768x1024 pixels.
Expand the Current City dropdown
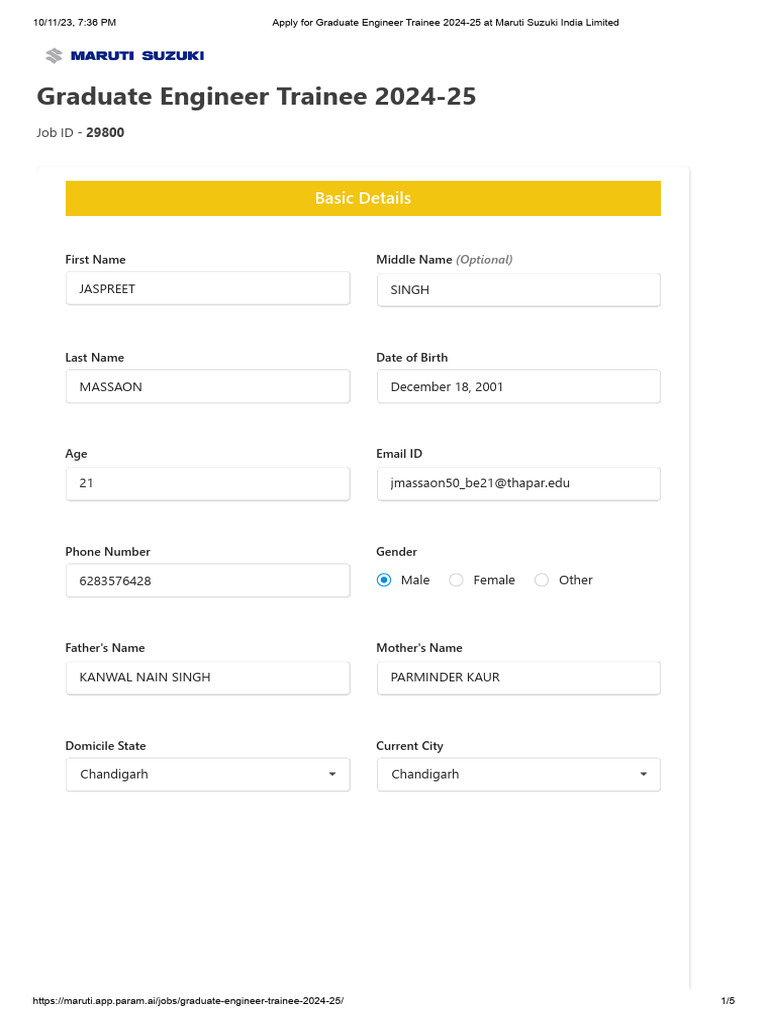click(x=519, y=775)
